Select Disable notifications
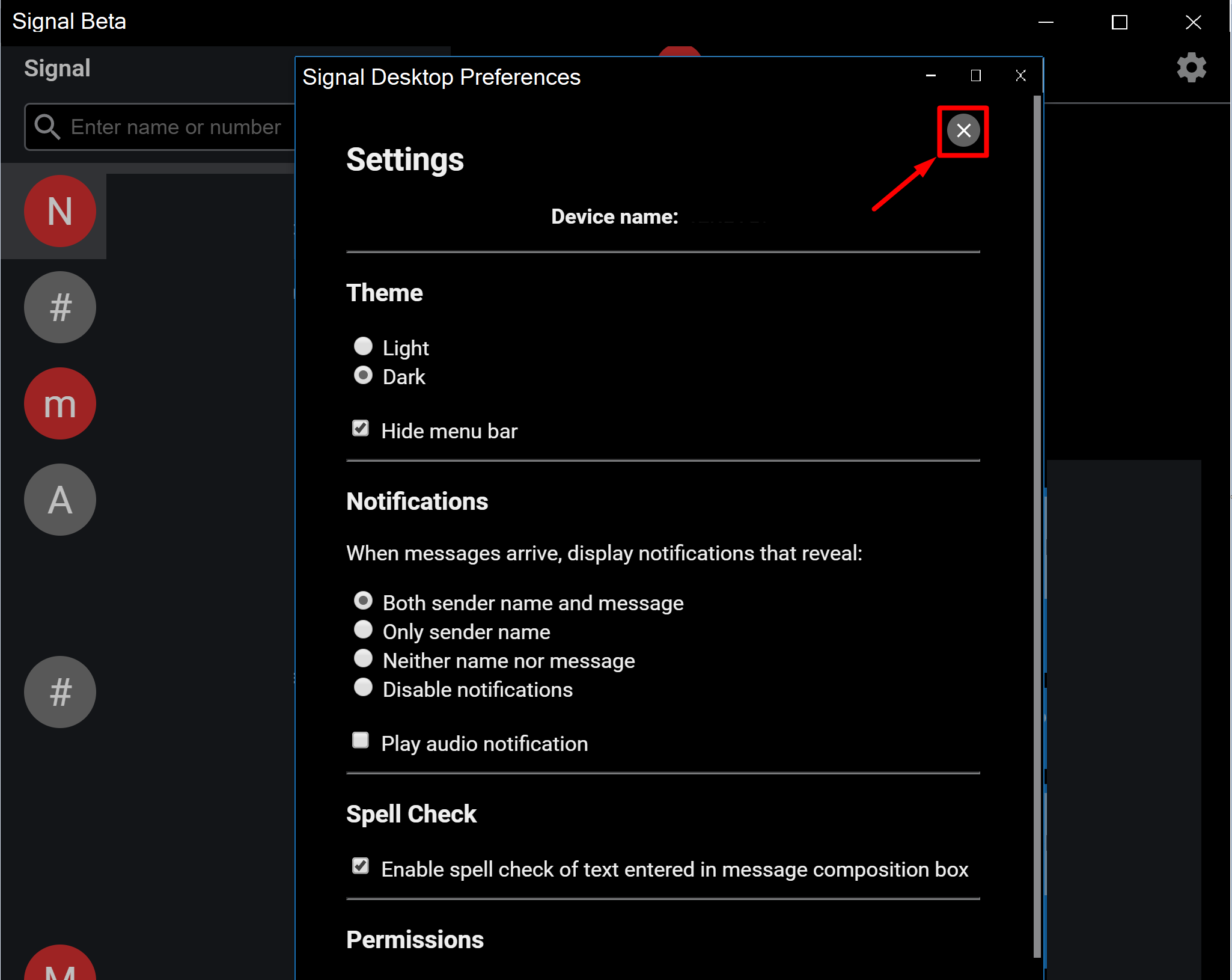The width and height of the screenshot is (1232, 980). [364, 687]
